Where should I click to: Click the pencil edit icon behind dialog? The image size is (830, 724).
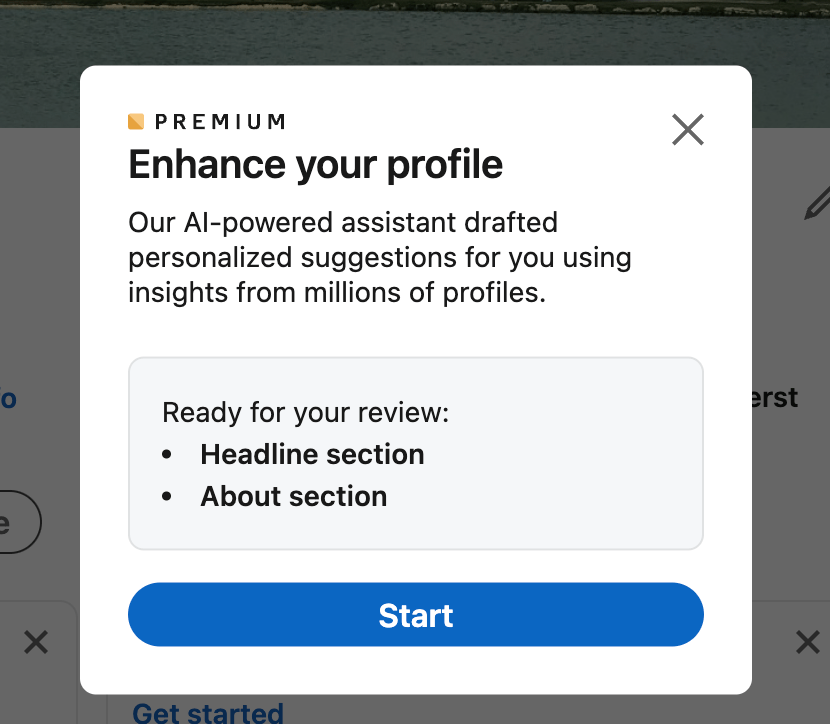pos(817,201)
